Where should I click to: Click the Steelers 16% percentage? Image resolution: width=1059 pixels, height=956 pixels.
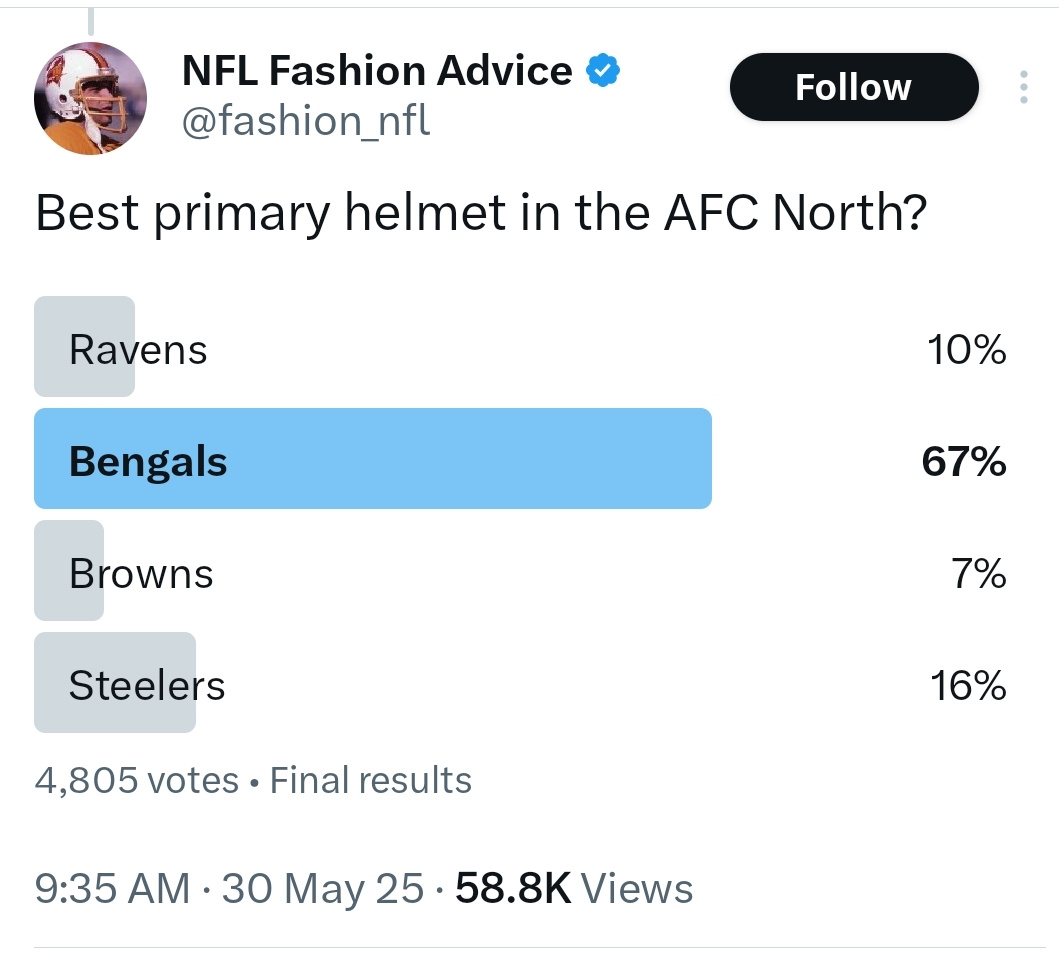point(968,686)
